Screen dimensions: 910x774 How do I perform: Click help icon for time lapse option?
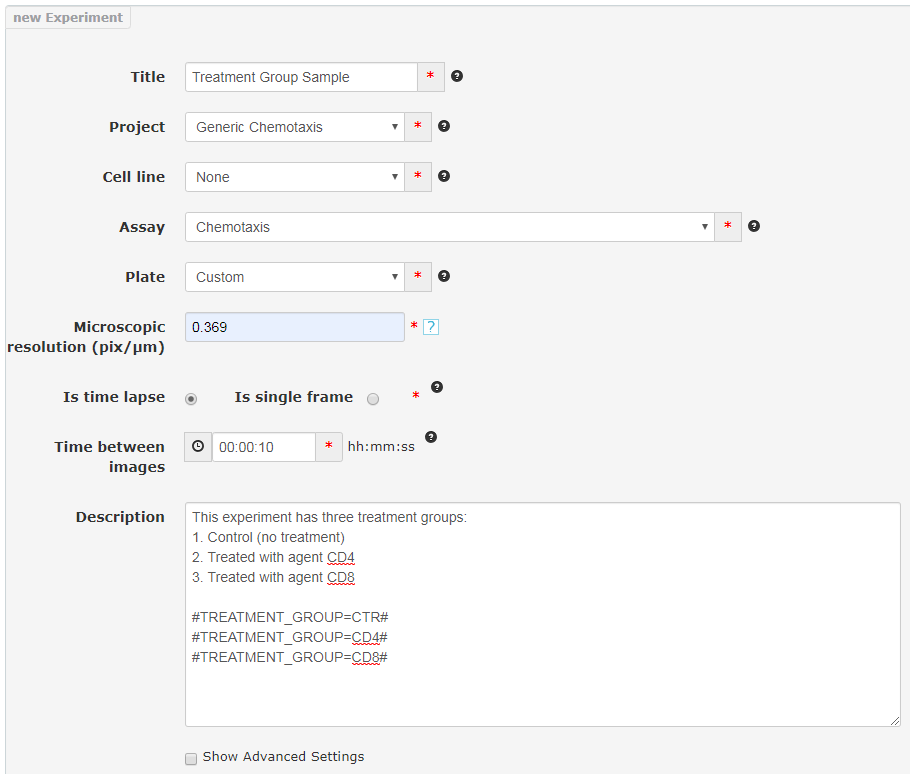pos(437,387)
